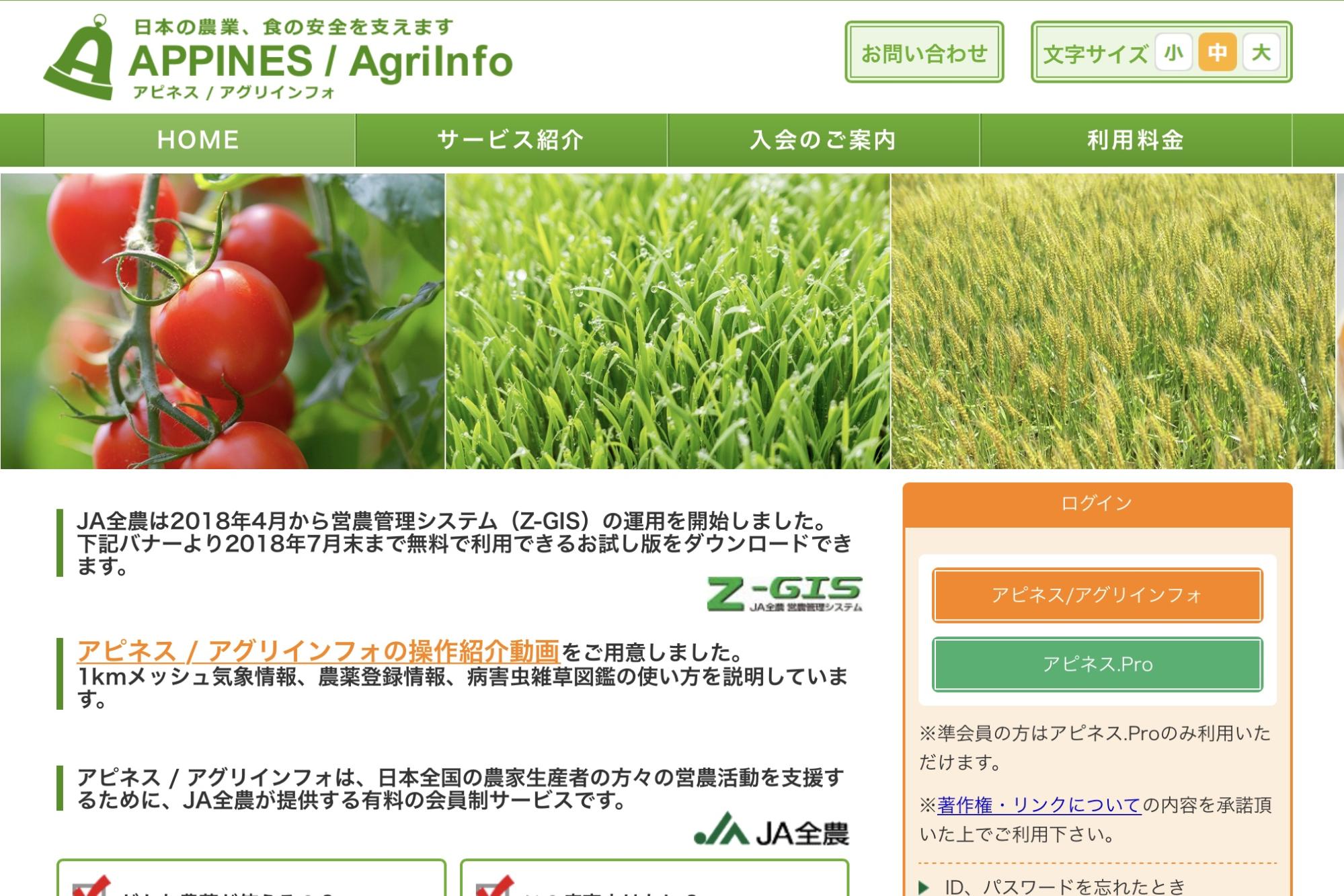Set text size to 大 (large)
Viewport: 1344px width, 896px height.
click(1261, 52)
